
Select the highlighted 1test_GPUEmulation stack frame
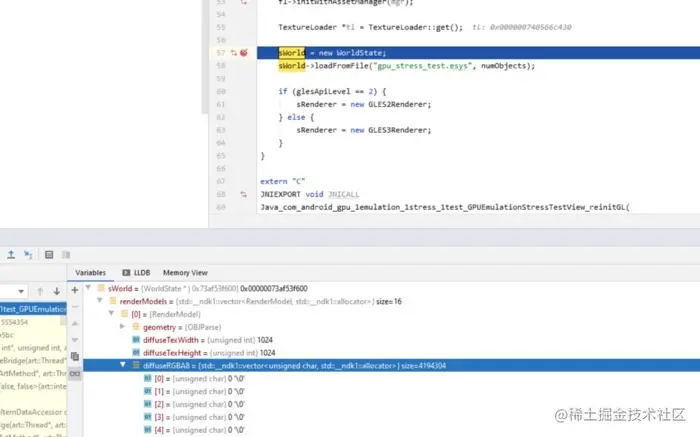click(33, 309)
